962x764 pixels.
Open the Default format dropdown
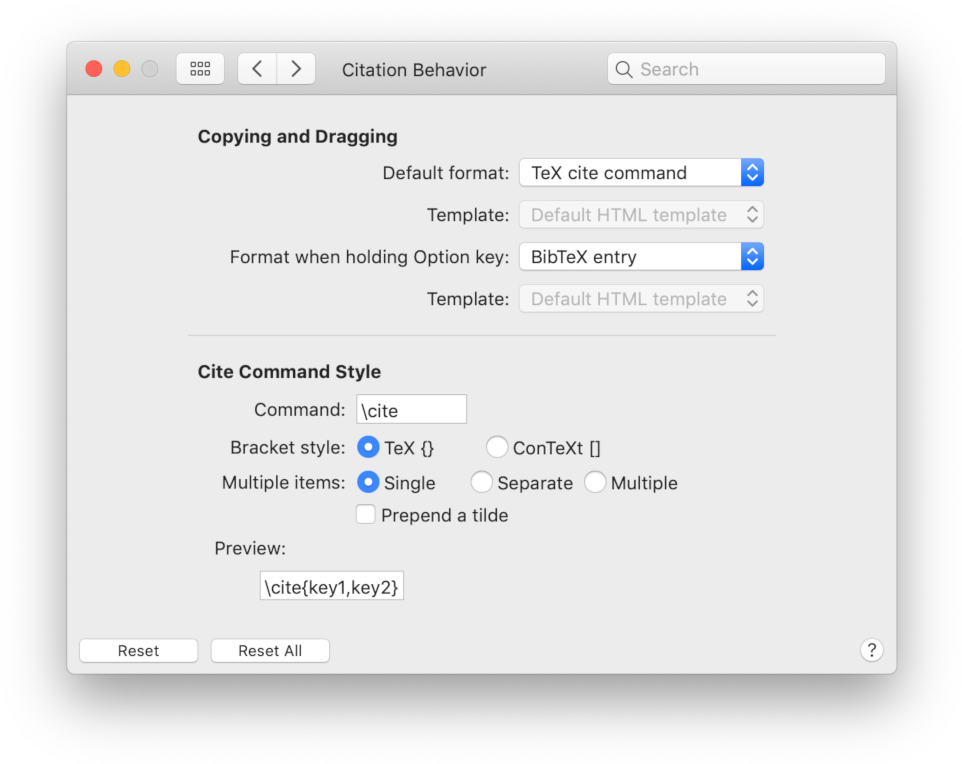[641, 173]
